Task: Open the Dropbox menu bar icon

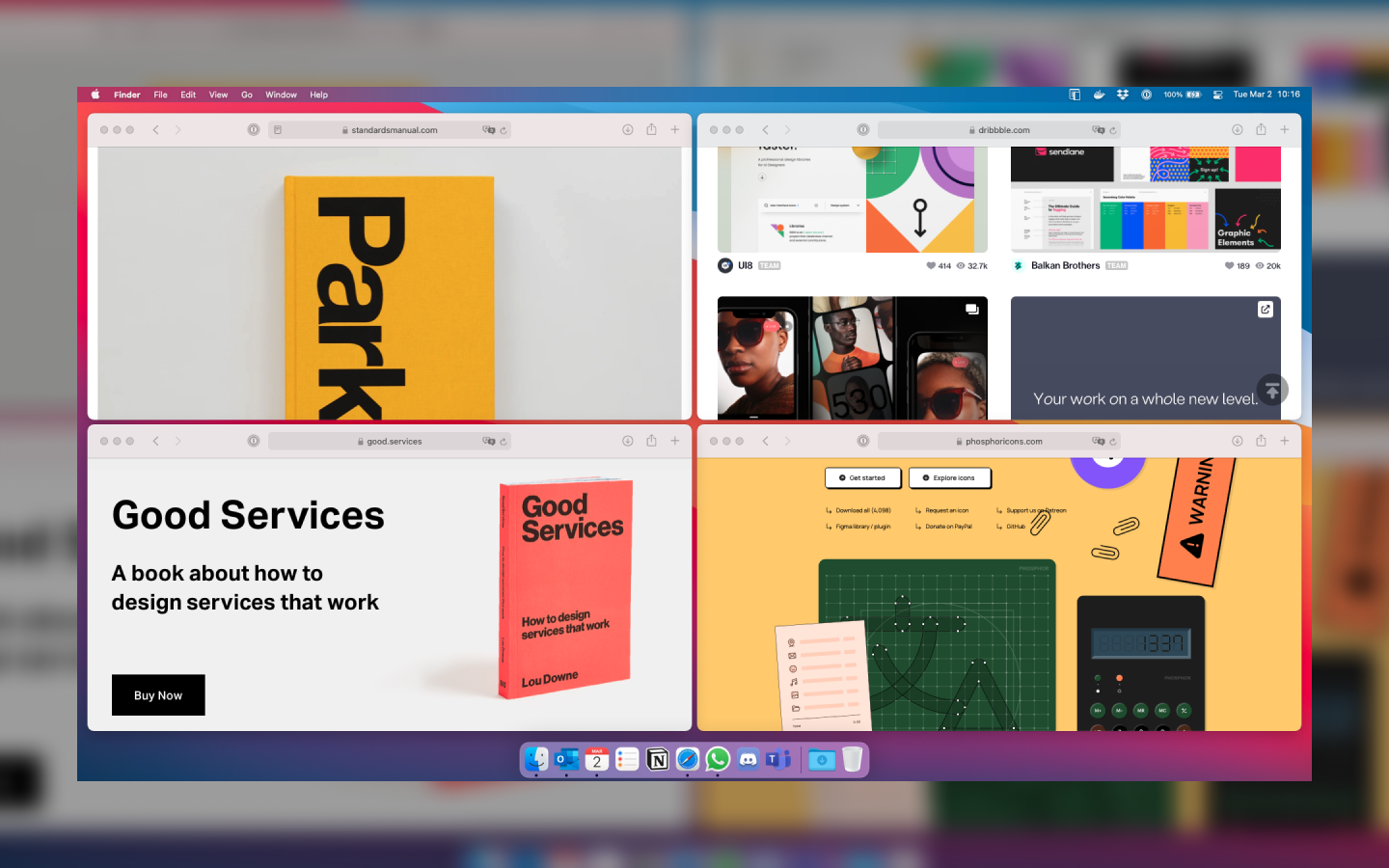Action: [x=1122, y=95]
